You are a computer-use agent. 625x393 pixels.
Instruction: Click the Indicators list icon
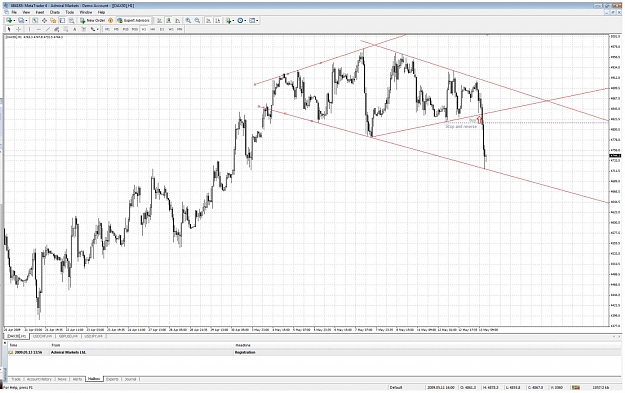(228, 20)
